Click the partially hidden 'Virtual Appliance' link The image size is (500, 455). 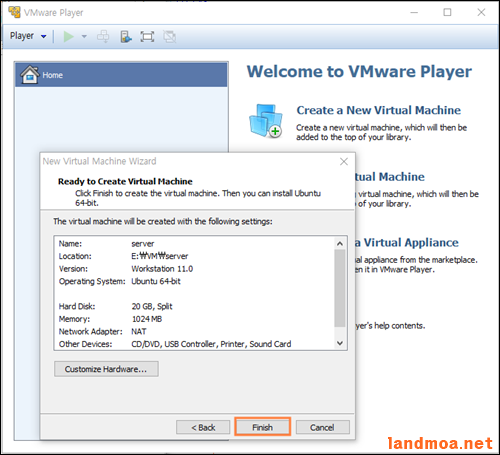click(407, 243)
